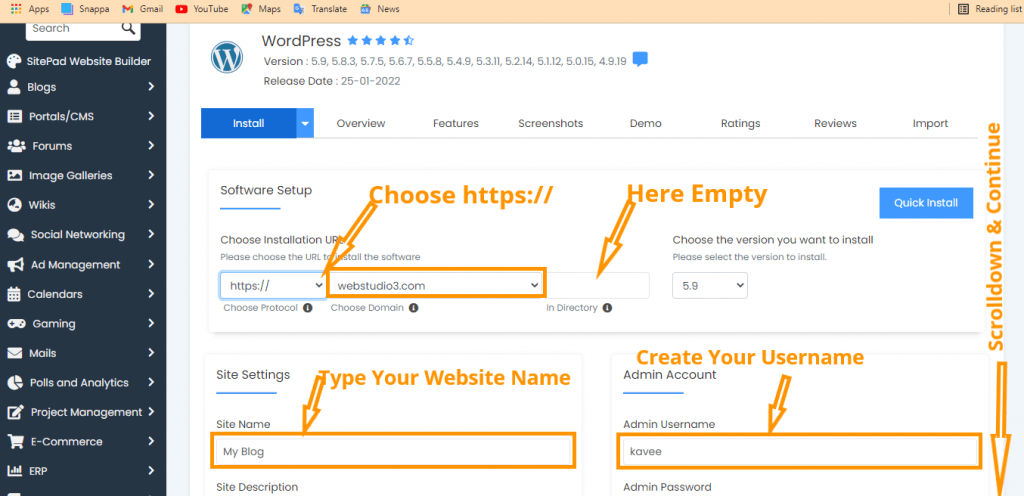Click the Choose Protocol info icon
Viewport: 1024px width, 496px height.
(308, 307)
